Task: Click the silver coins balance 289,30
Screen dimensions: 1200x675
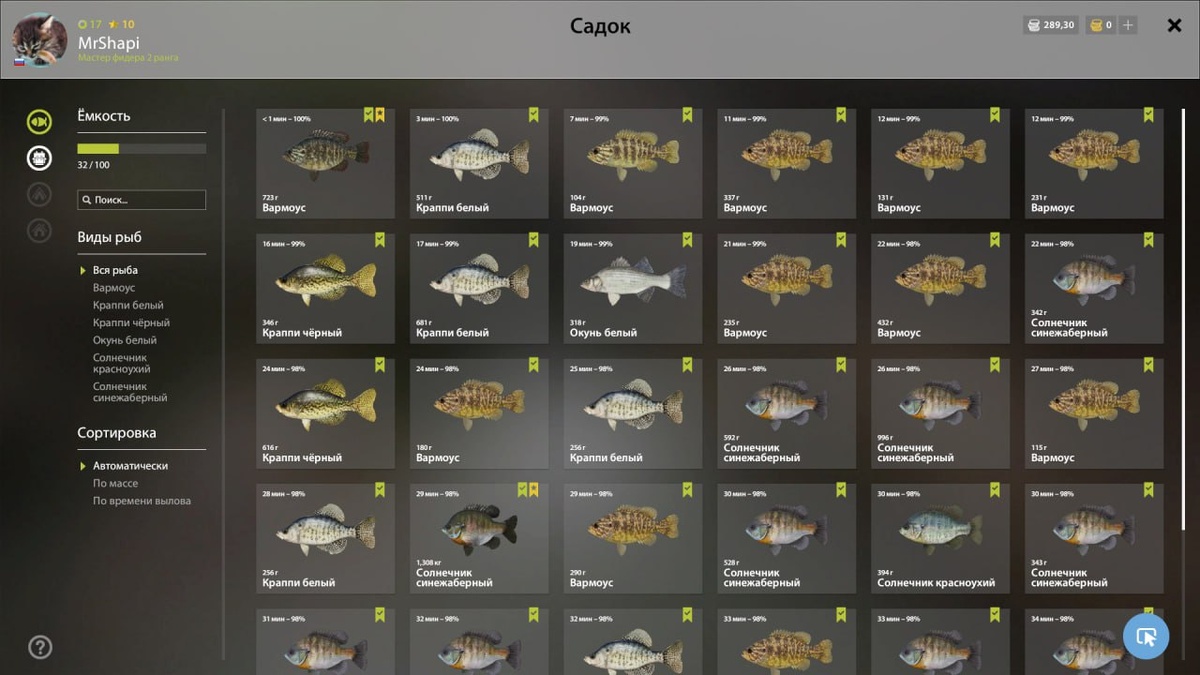Action: 1051,25
